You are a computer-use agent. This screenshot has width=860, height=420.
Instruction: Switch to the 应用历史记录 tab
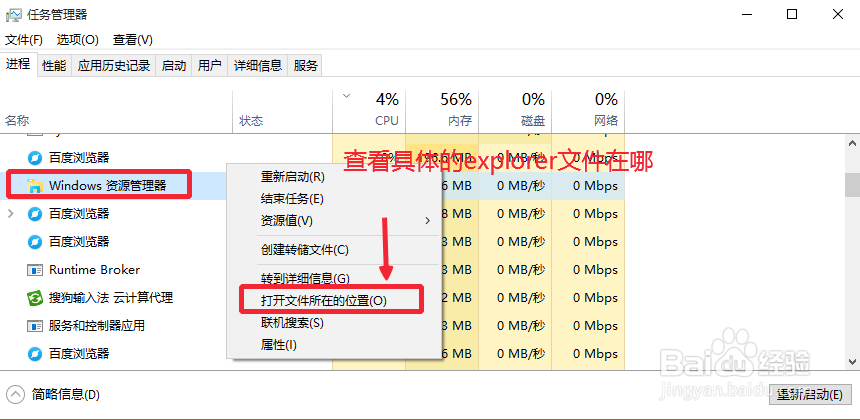[114, 66]
